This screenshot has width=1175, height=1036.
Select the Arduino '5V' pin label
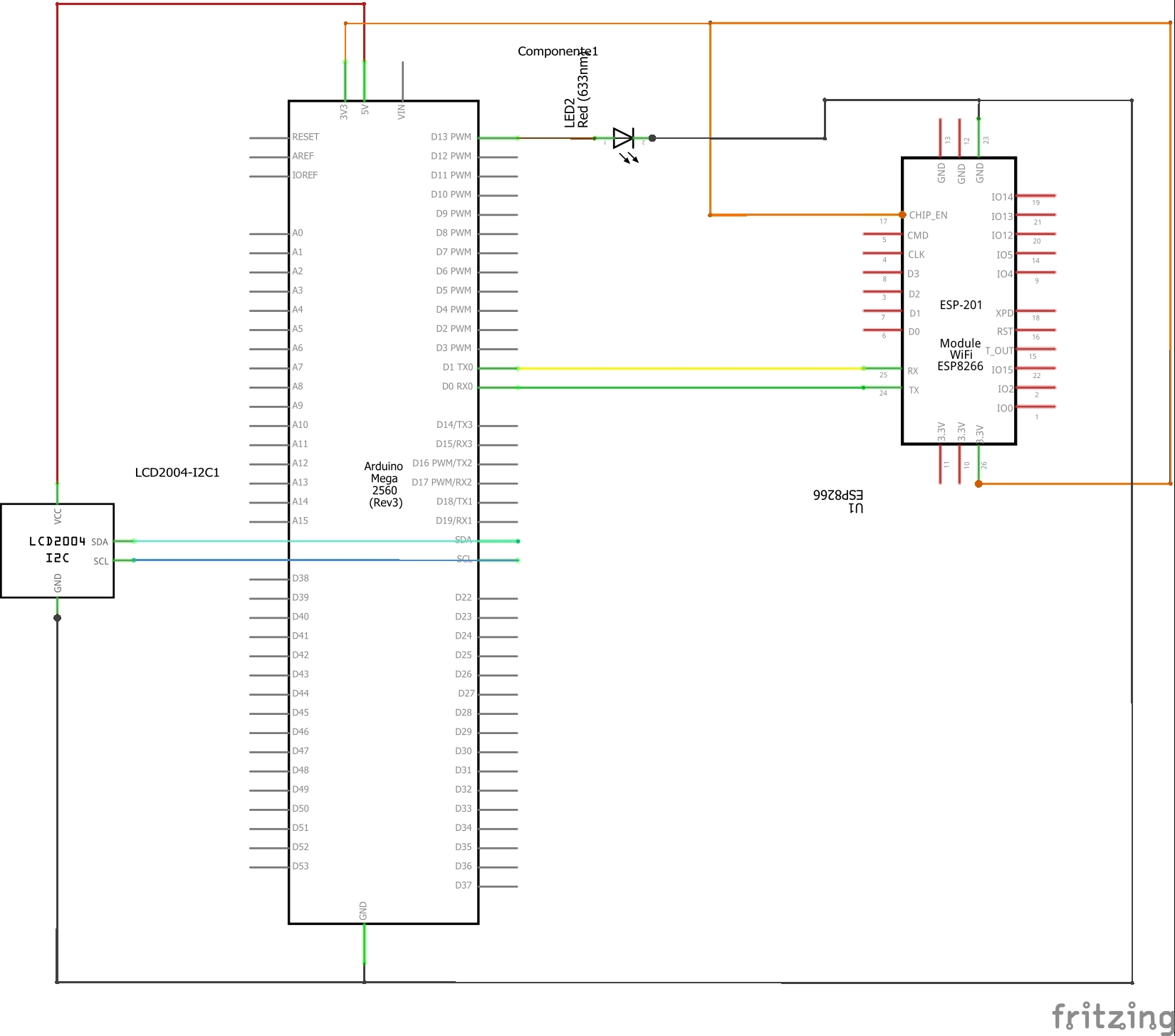(x=365, y=110)
